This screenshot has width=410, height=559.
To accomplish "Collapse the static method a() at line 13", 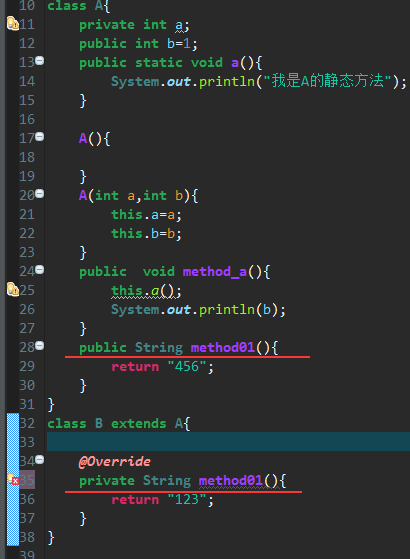I will (x=40, y=60).
